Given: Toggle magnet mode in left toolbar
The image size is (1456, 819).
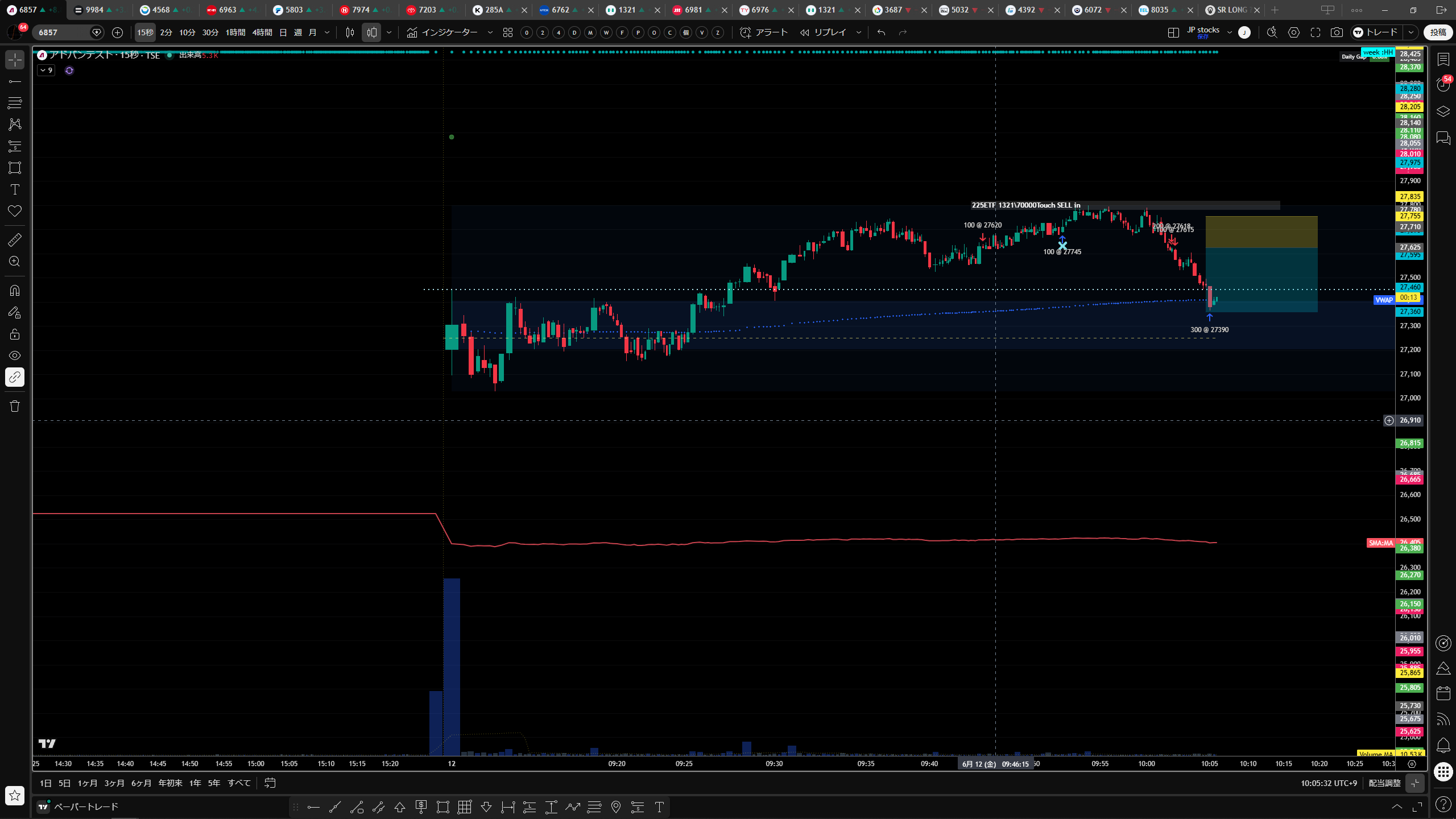Looking at the screenshot, I should pos(15,291).
